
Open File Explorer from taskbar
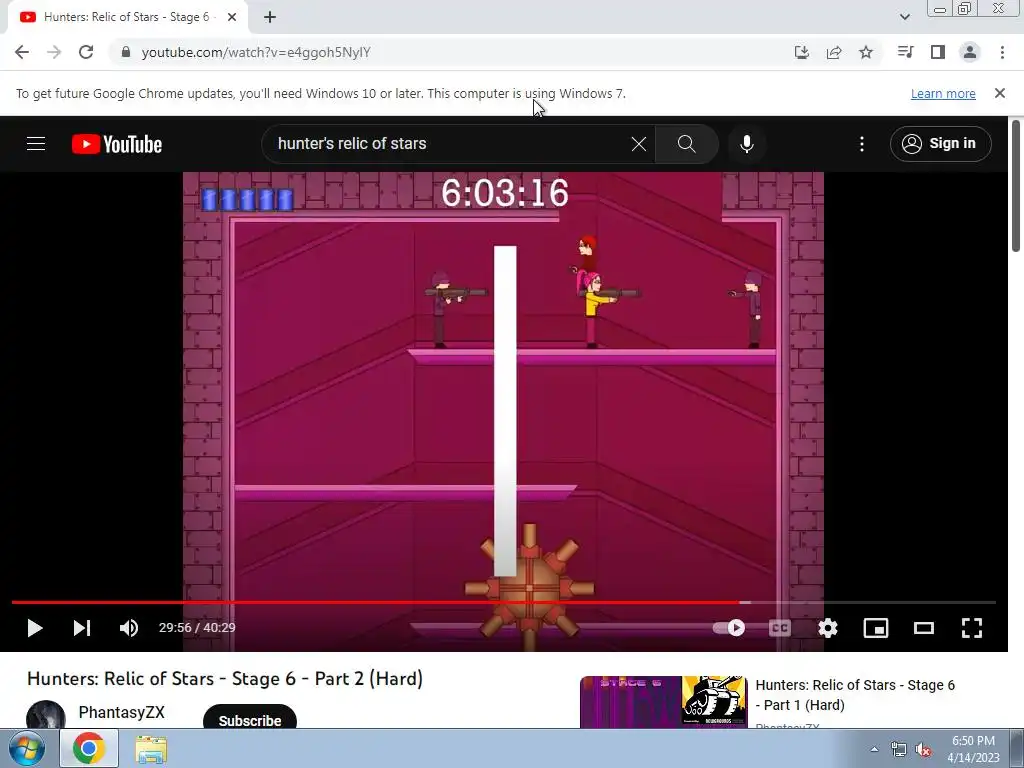coord(151,749)
